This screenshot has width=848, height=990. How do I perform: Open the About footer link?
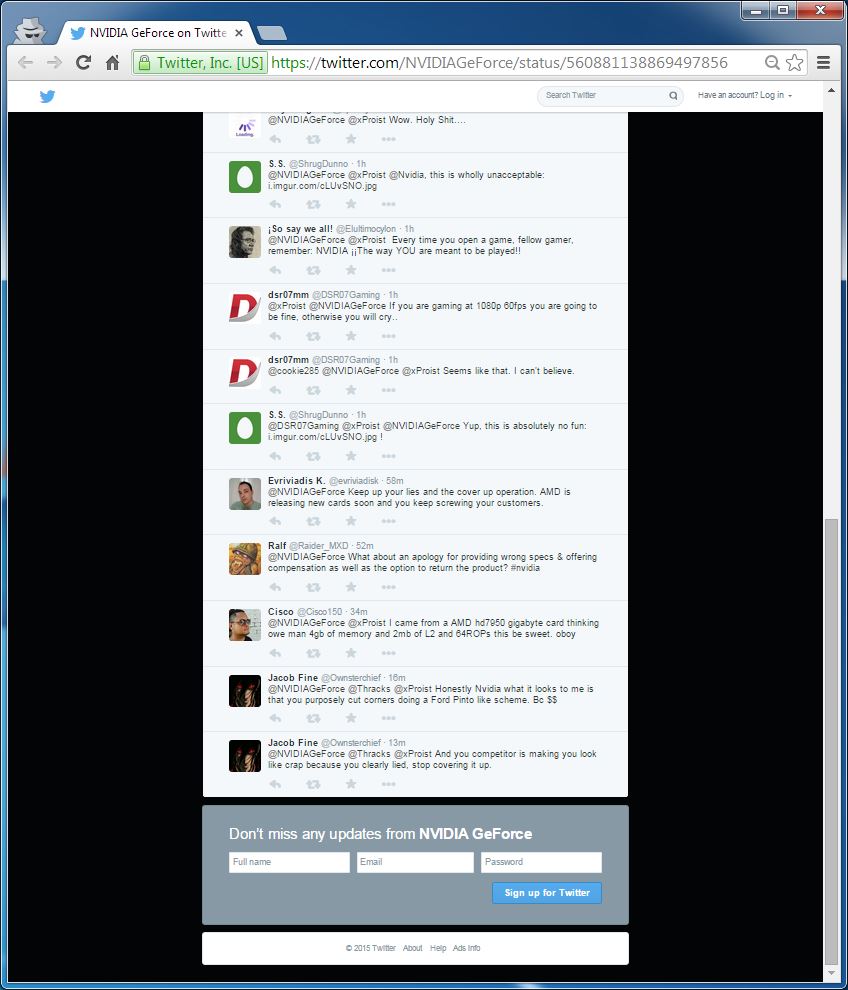412,948
